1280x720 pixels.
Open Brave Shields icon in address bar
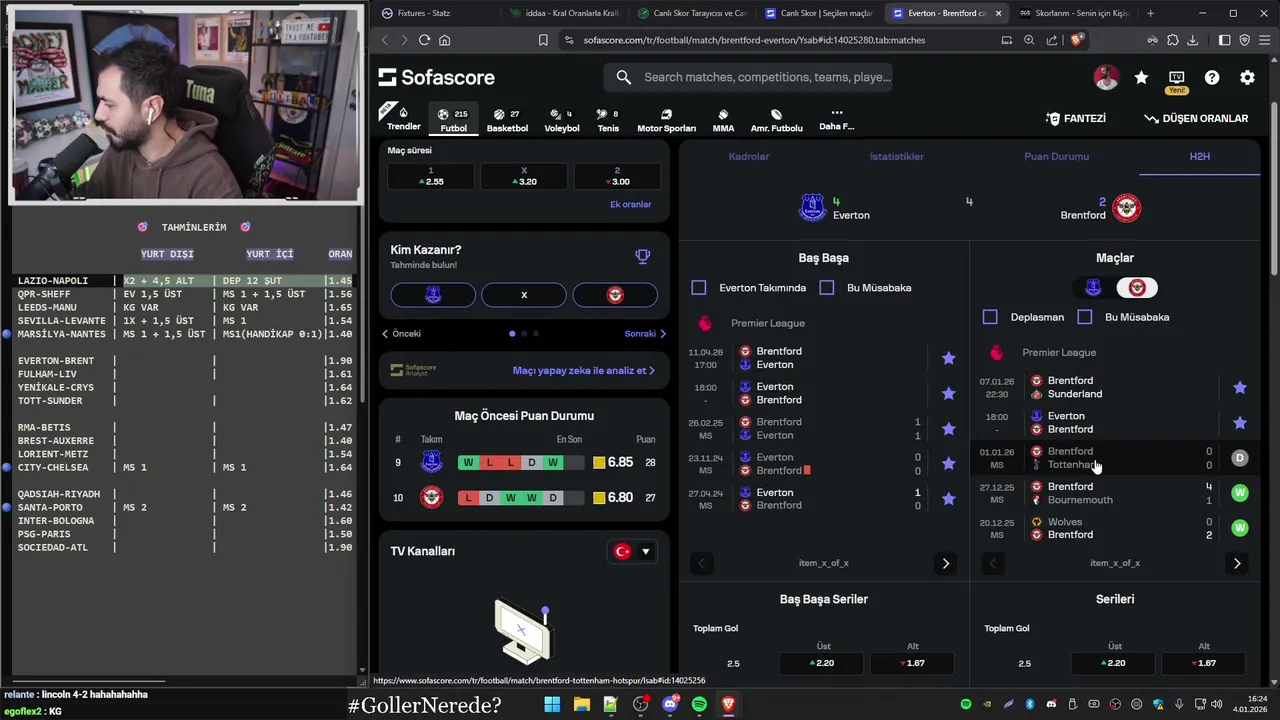[1077, 40]
